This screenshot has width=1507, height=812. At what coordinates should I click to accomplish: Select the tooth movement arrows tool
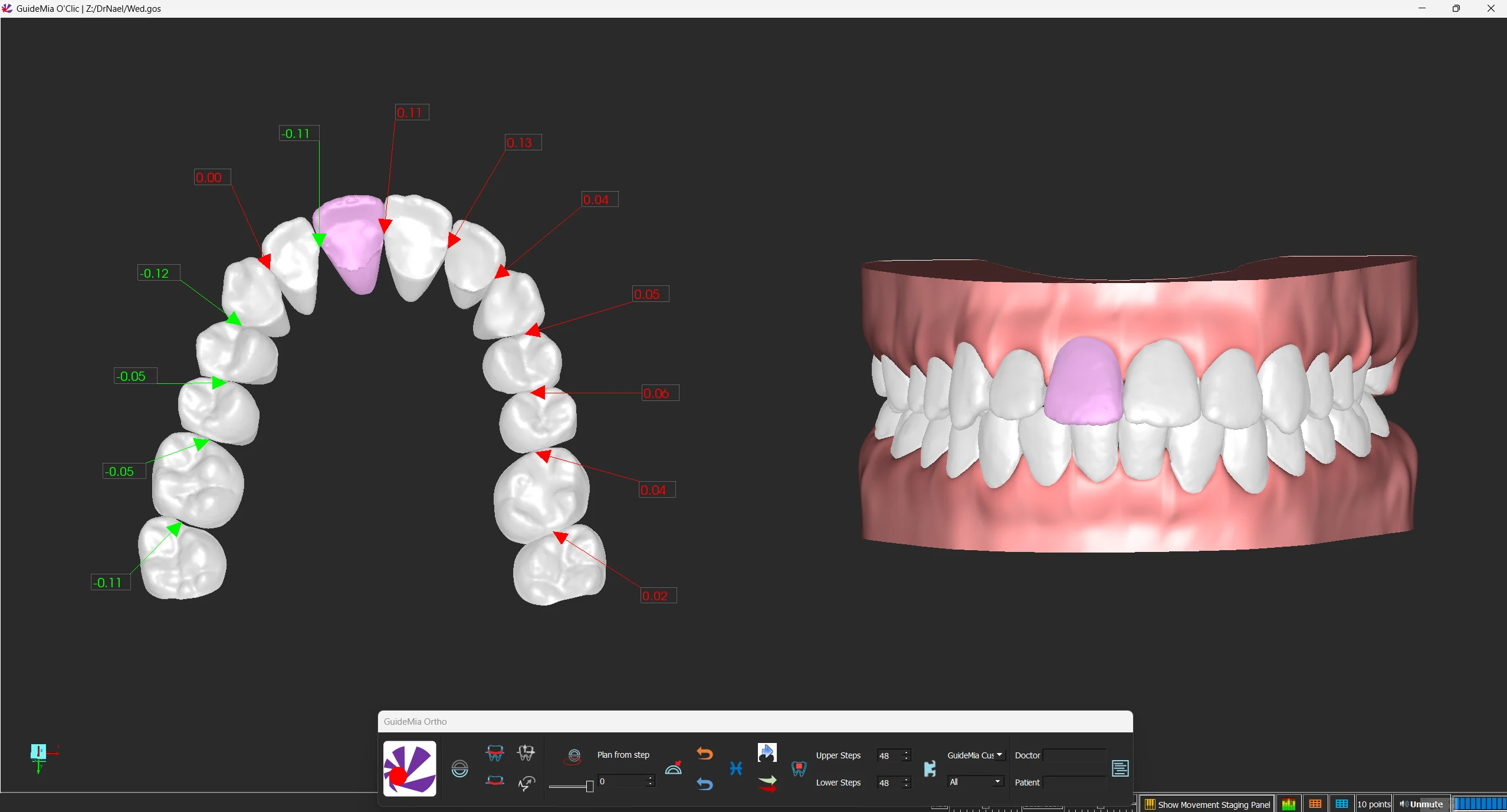coord(526,753)
